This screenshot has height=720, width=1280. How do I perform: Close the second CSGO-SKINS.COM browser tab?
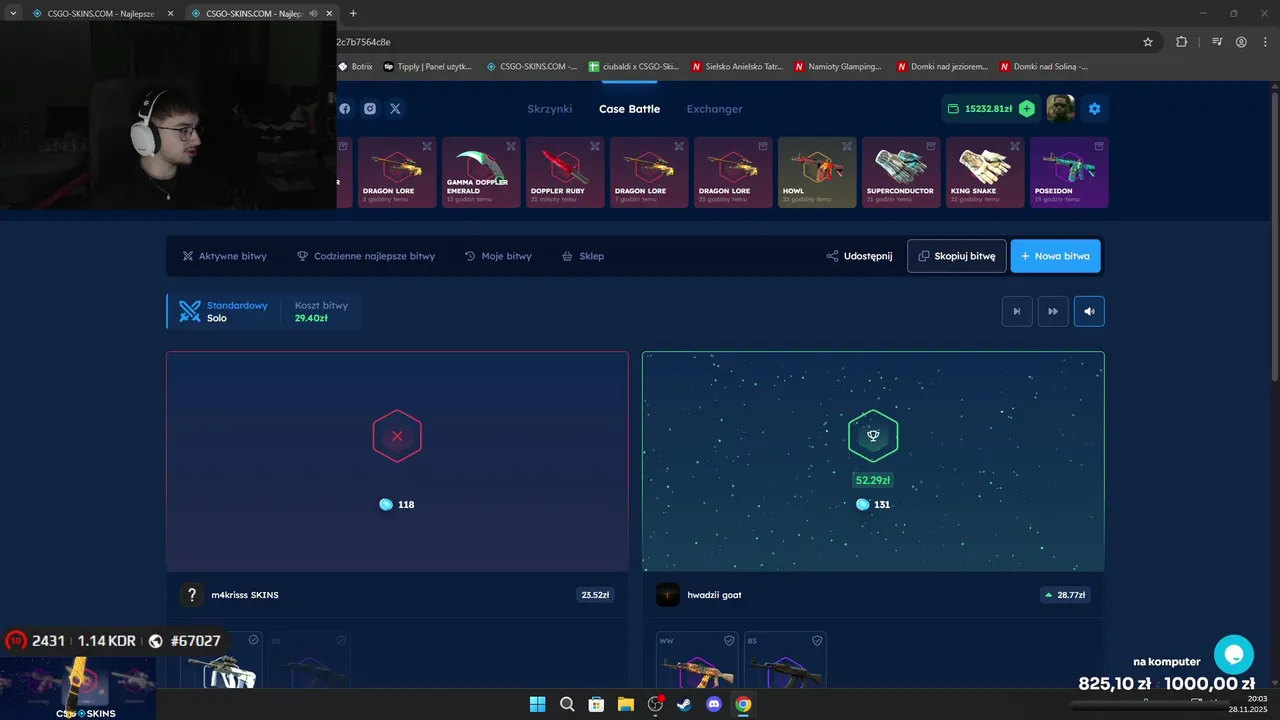click(329, 13)
